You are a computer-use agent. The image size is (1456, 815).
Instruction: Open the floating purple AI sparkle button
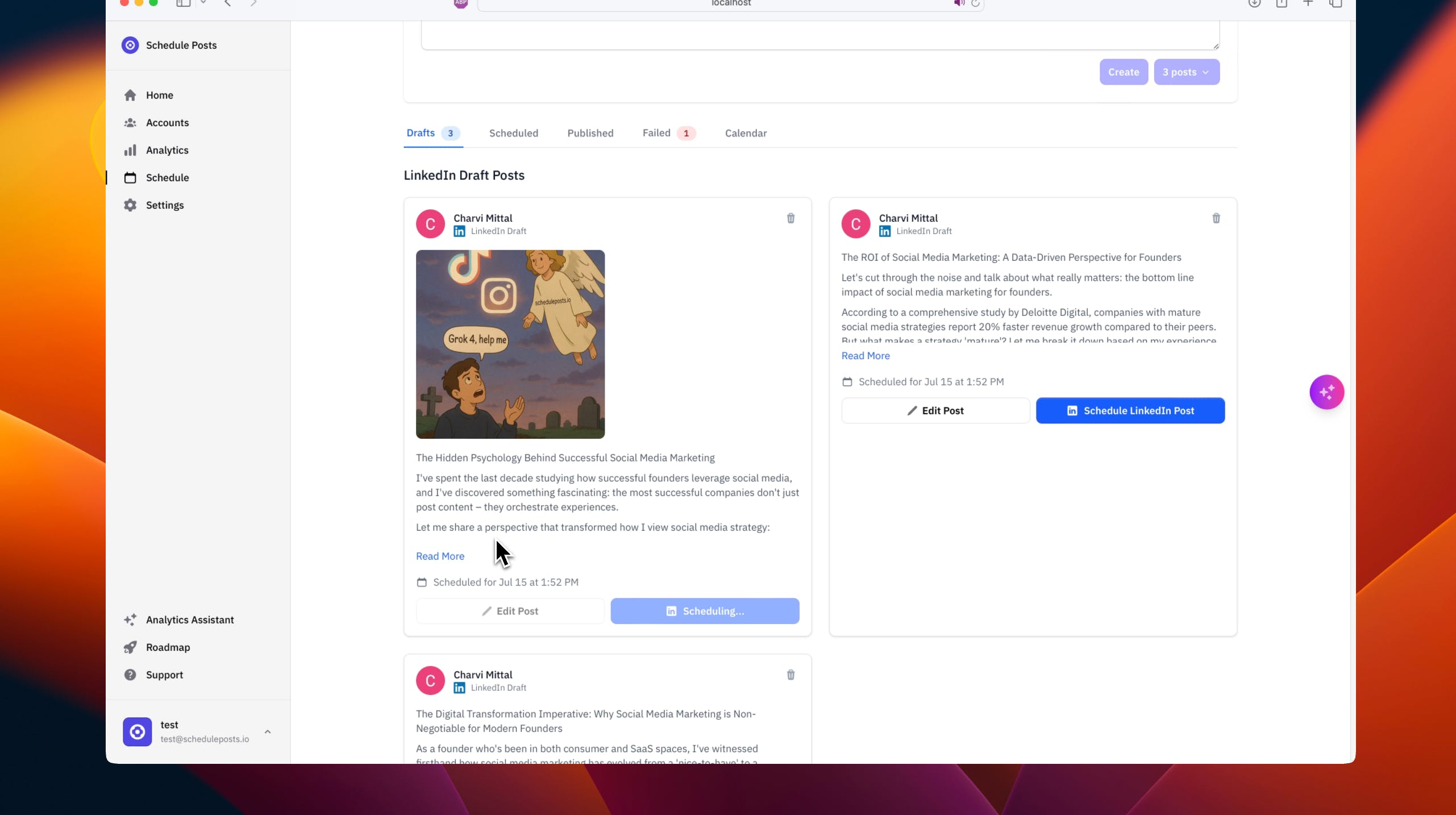click(1326, 392)
